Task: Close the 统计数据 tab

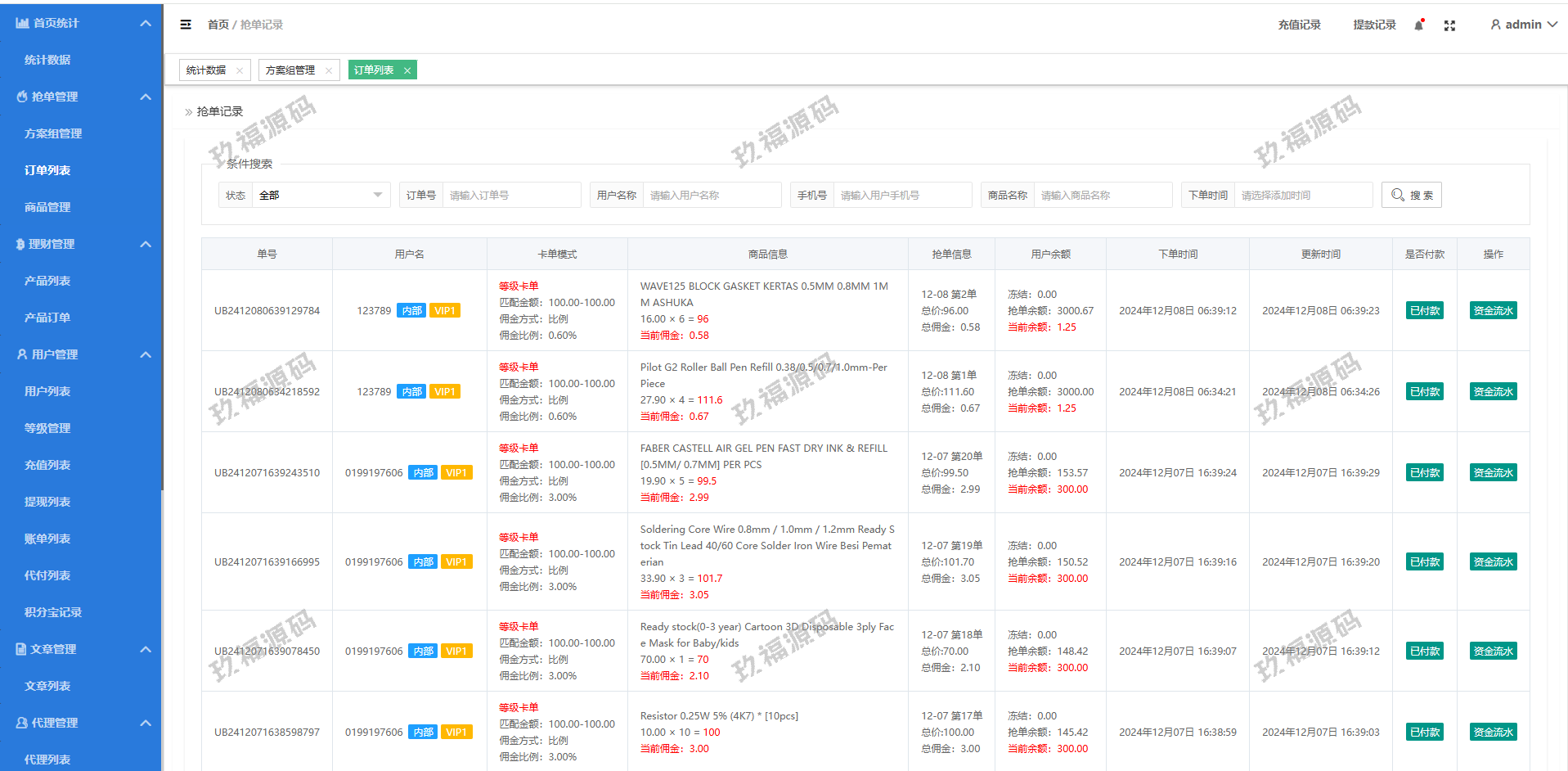Action: click(240, 70)
